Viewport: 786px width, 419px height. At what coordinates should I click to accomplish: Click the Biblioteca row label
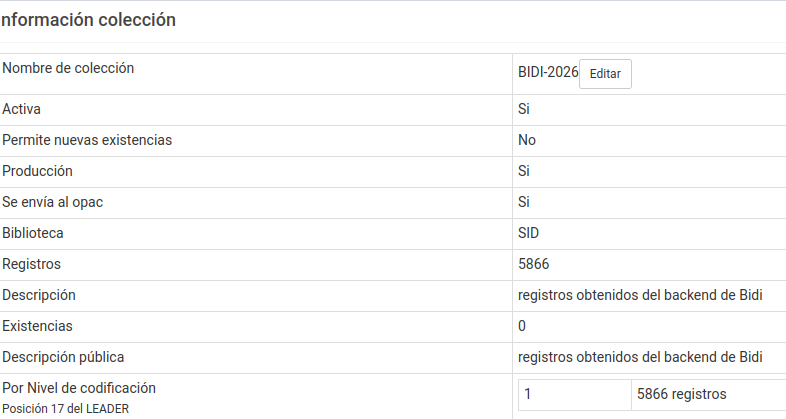33,233
